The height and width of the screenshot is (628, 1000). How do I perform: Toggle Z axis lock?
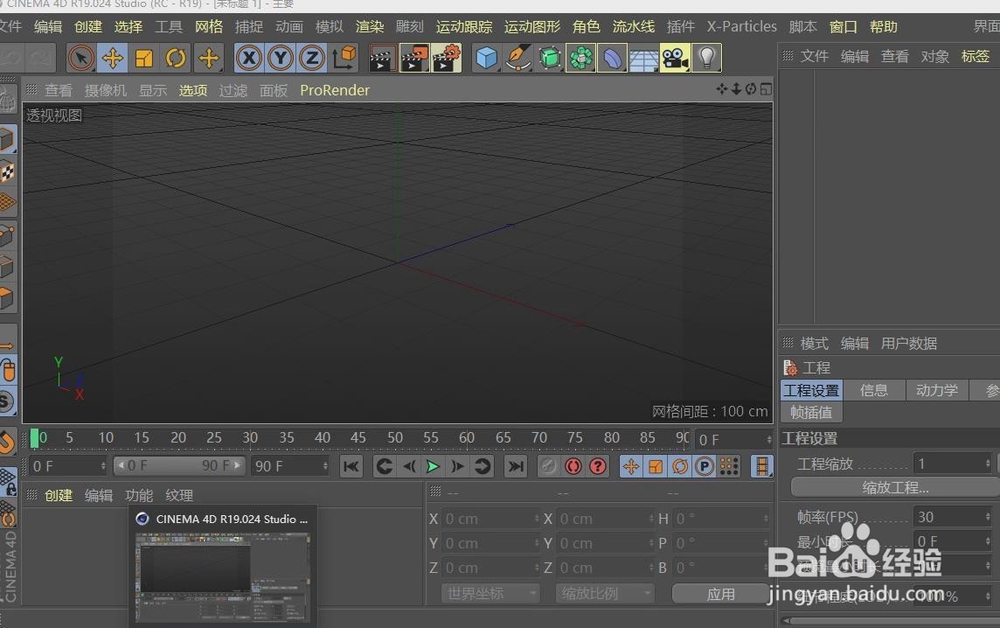[312, 59]
